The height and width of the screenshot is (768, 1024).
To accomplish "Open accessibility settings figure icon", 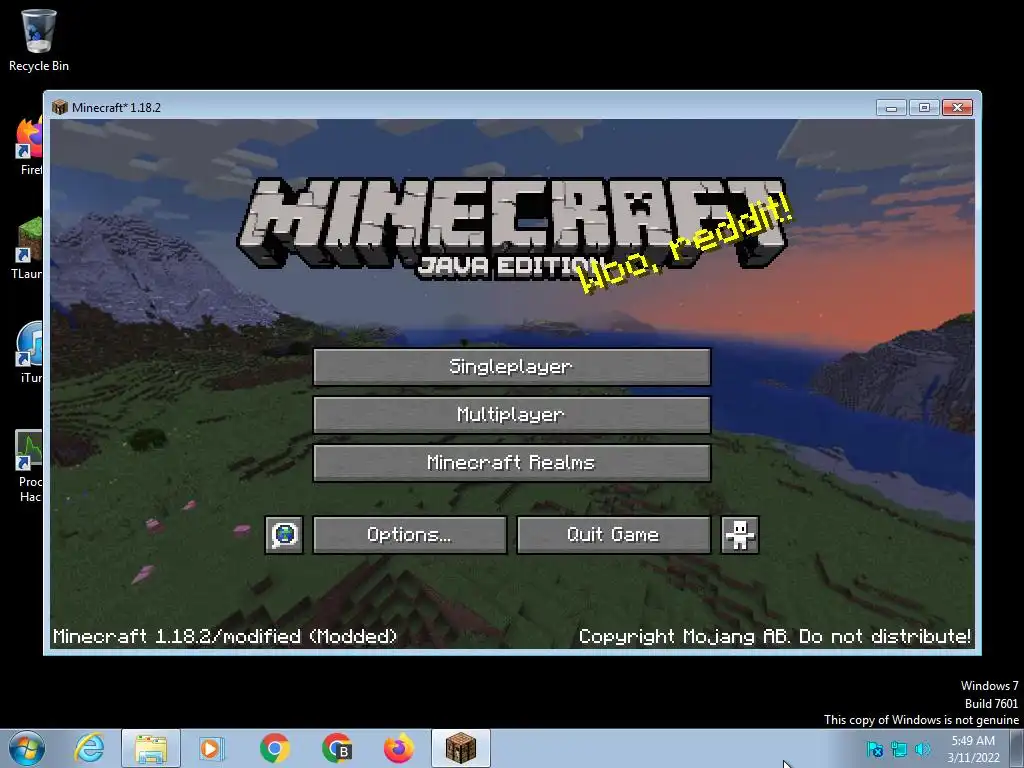I will click(739, 535).
